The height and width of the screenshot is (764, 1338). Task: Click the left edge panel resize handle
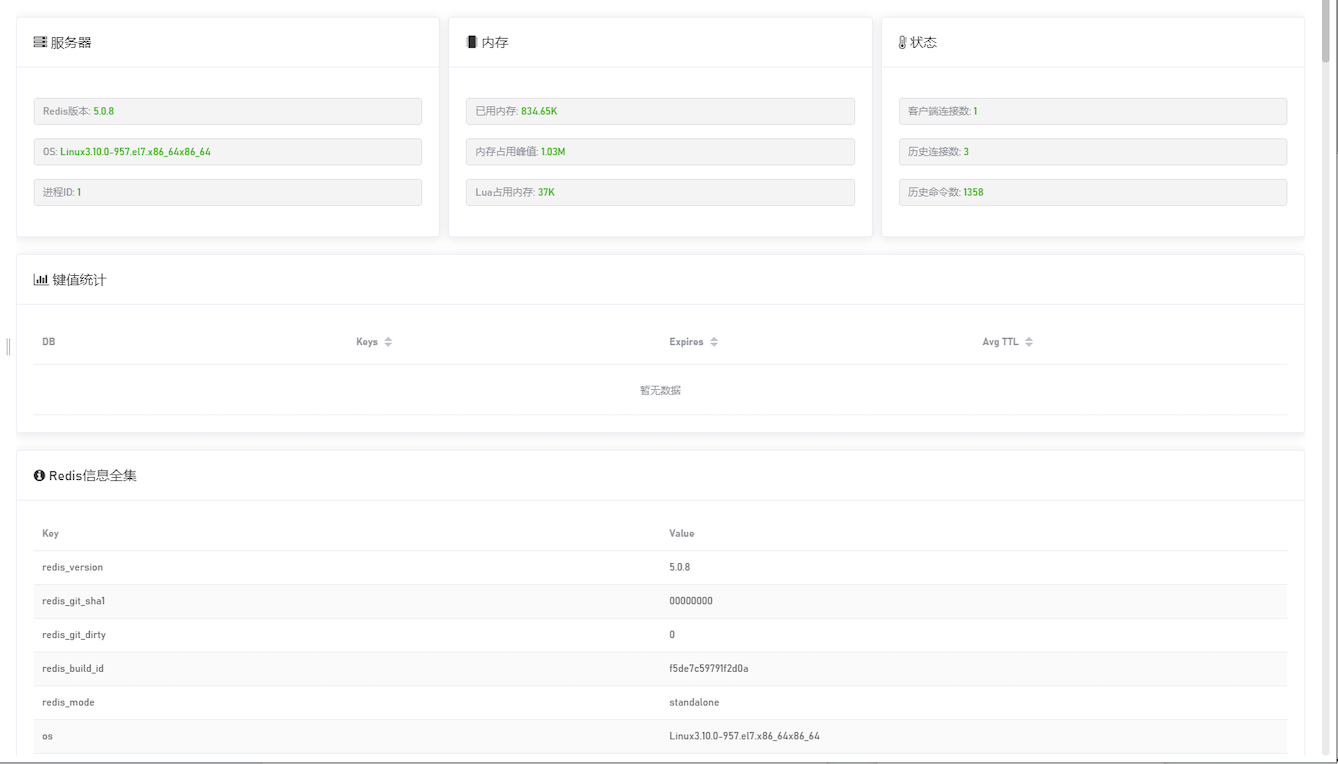[8, 347]
